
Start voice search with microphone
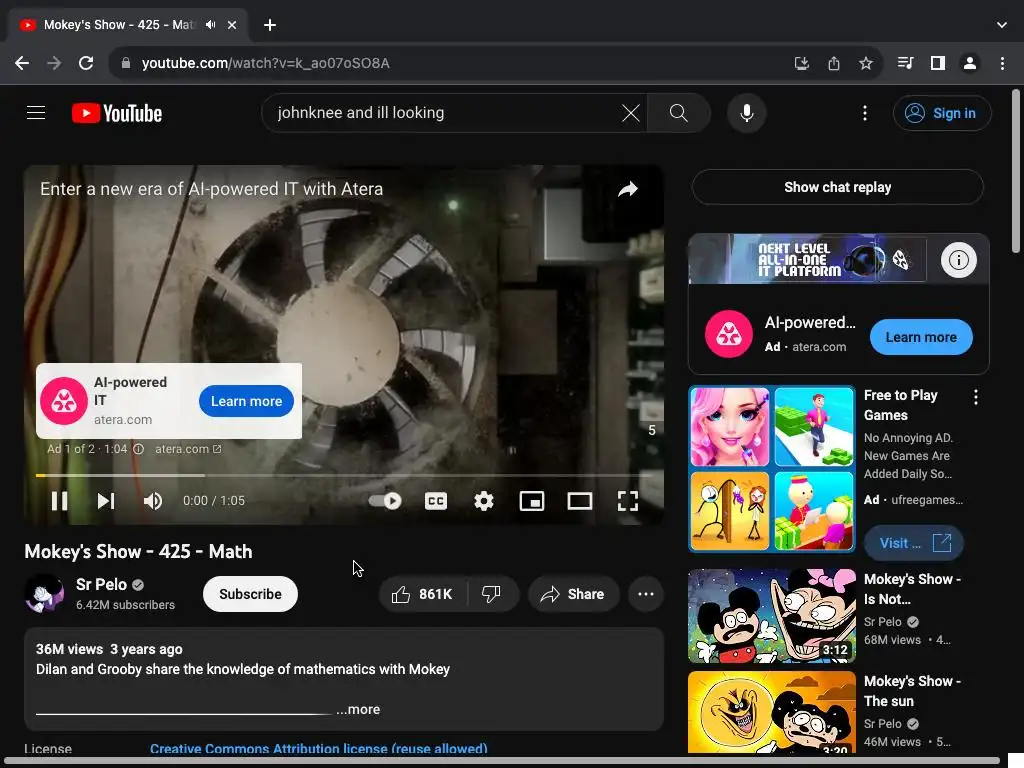coord(746,113)
